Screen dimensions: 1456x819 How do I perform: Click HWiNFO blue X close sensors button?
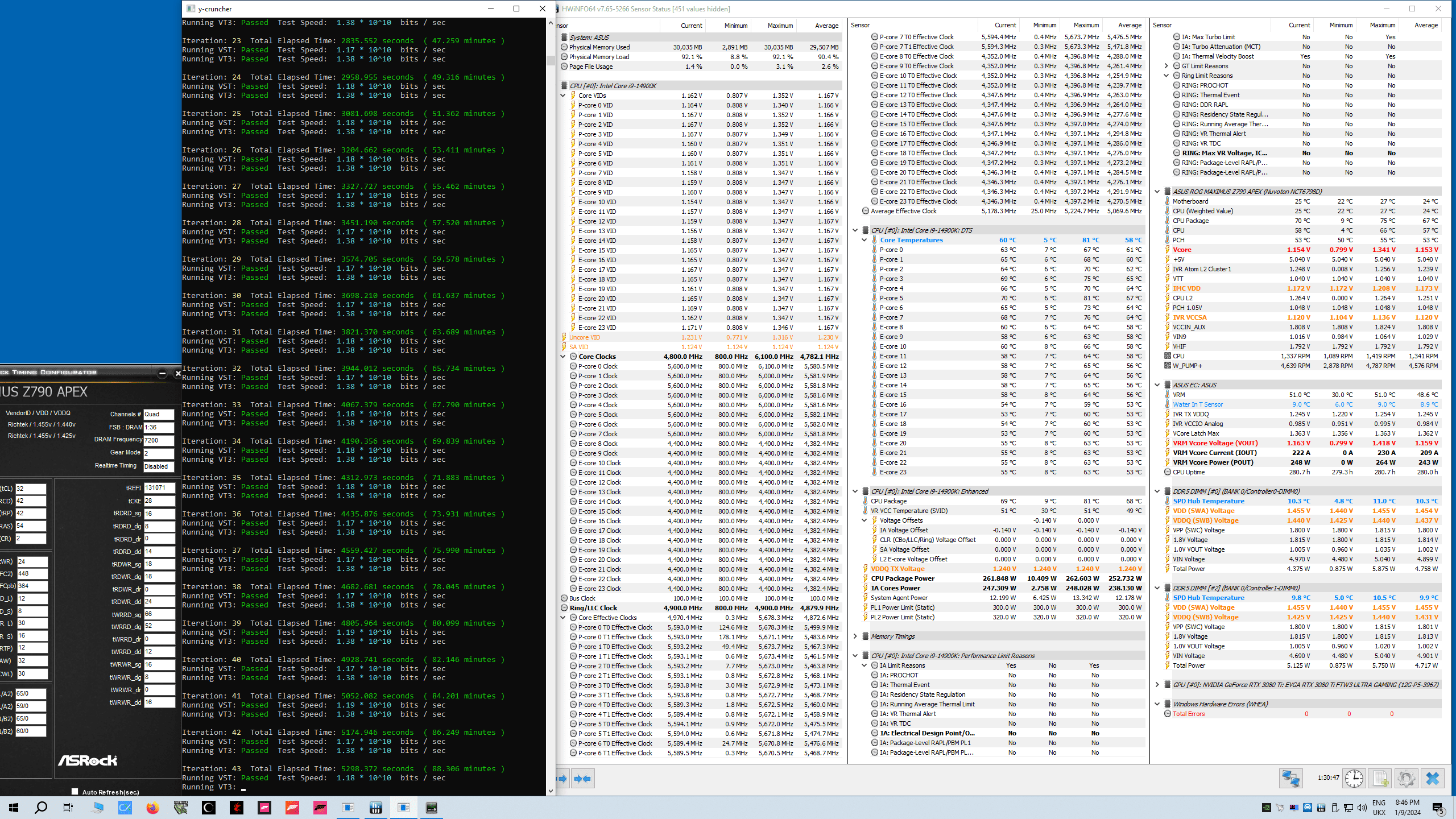(1432, 778)
